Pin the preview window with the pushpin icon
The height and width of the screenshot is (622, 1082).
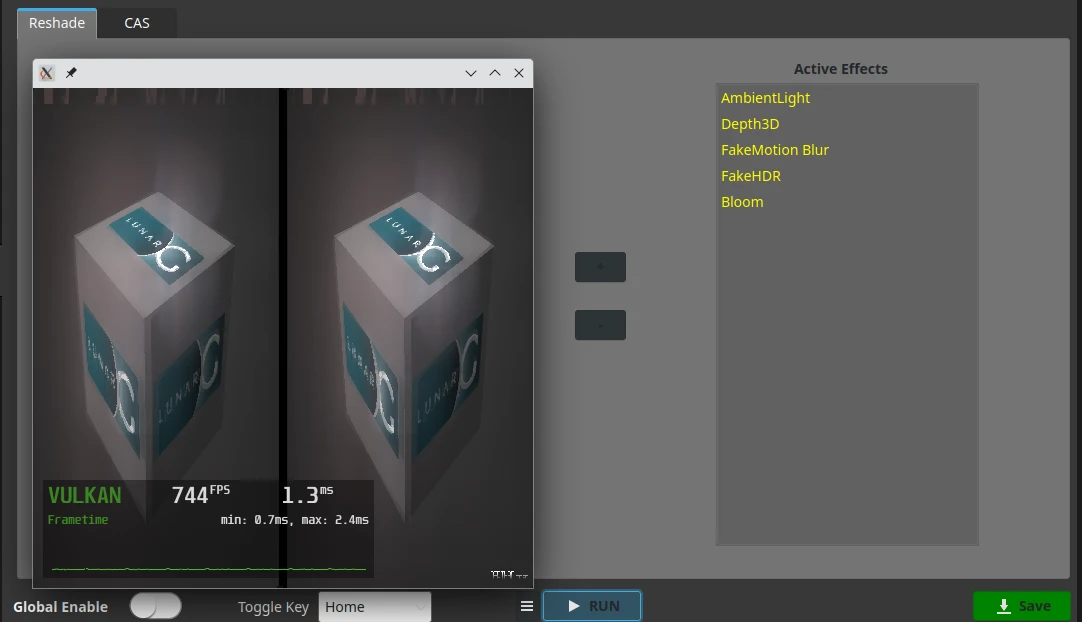point(71,73)
